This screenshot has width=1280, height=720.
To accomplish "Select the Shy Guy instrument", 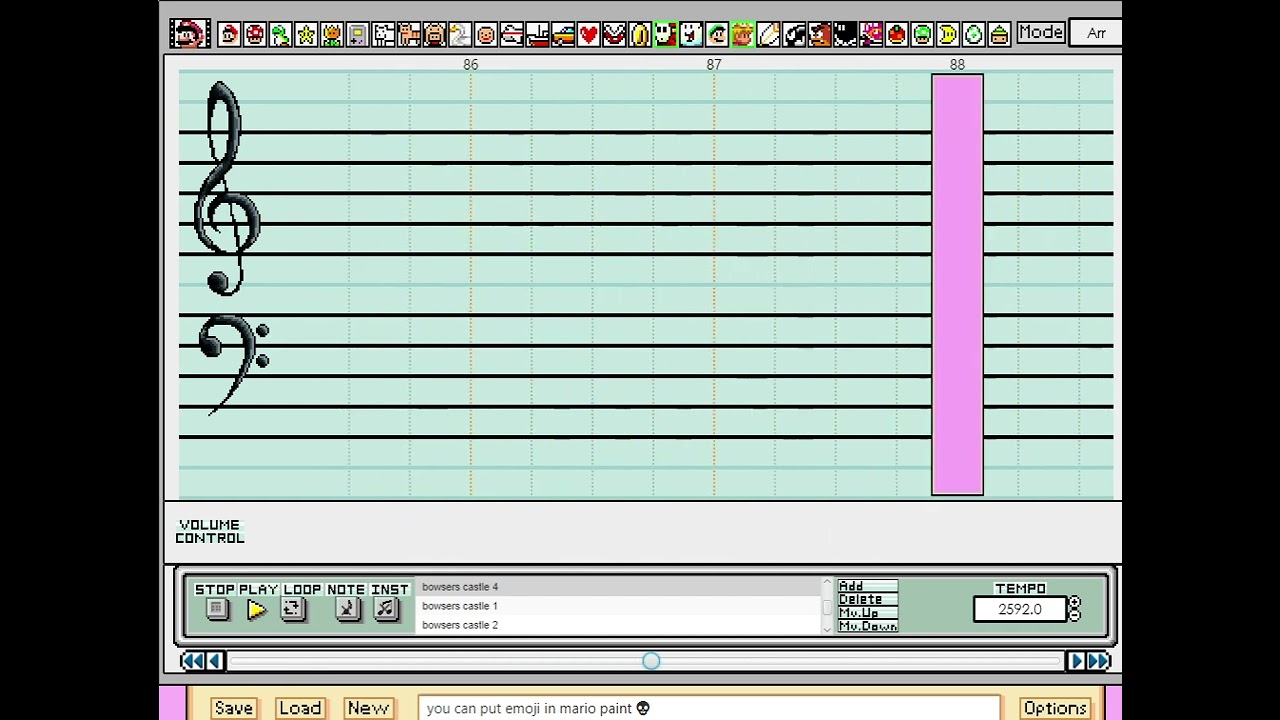I will coord(665,35).
